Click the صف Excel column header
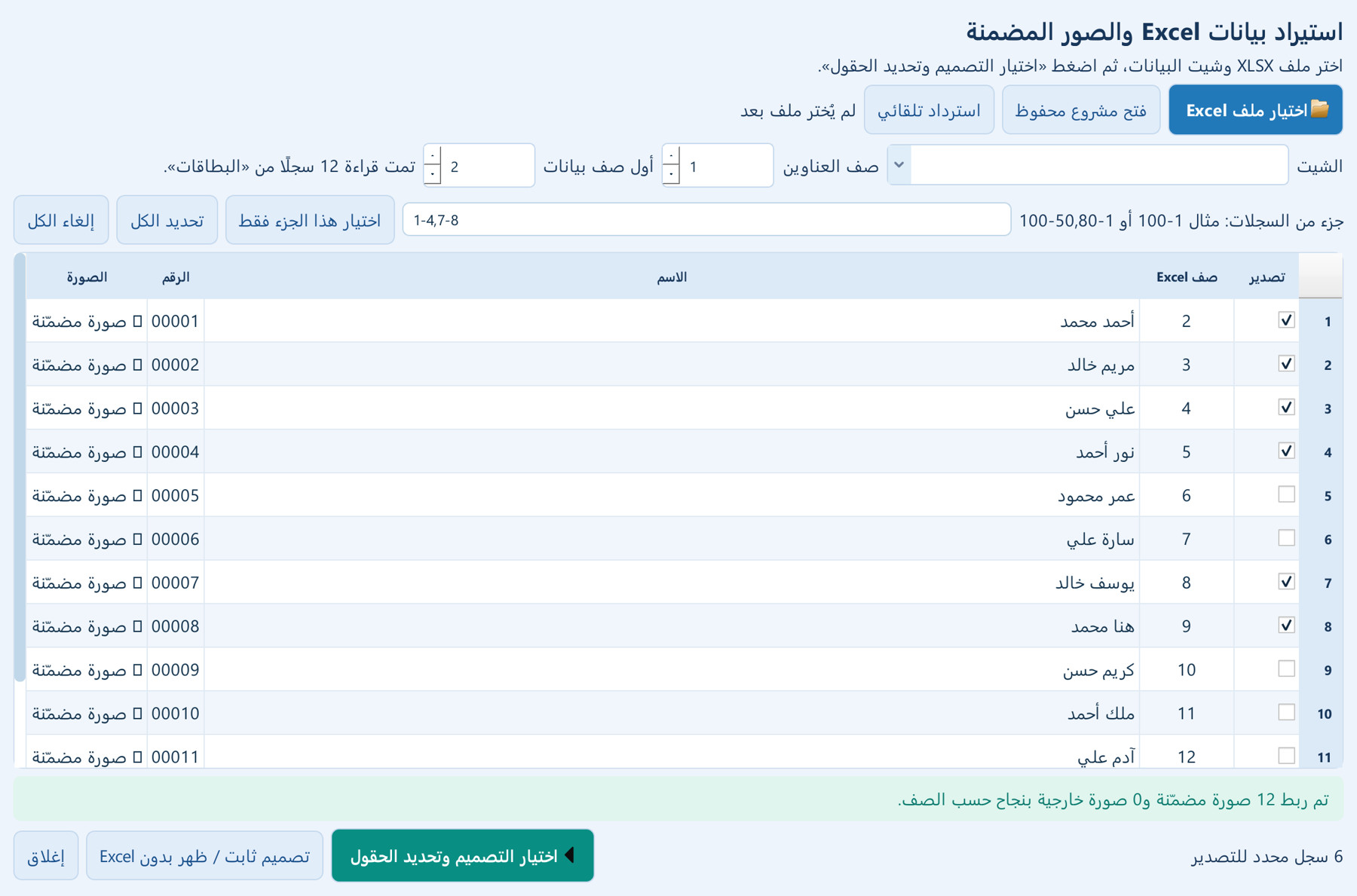The image size is (1357, 896). click(1186, 277)
